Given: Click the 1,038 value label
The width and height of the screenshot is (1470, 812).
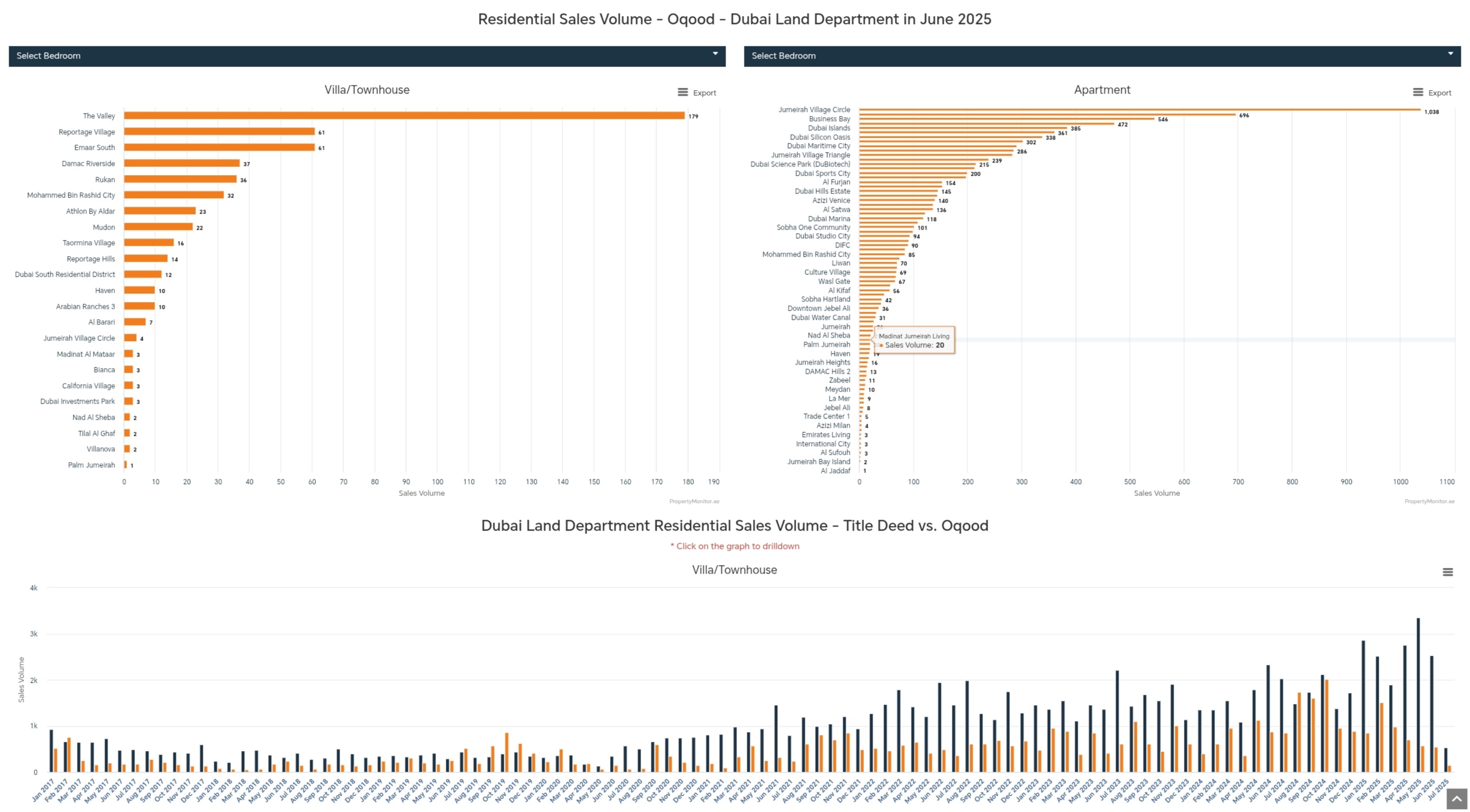Looking at the screenshot, I should [1432, 112].
